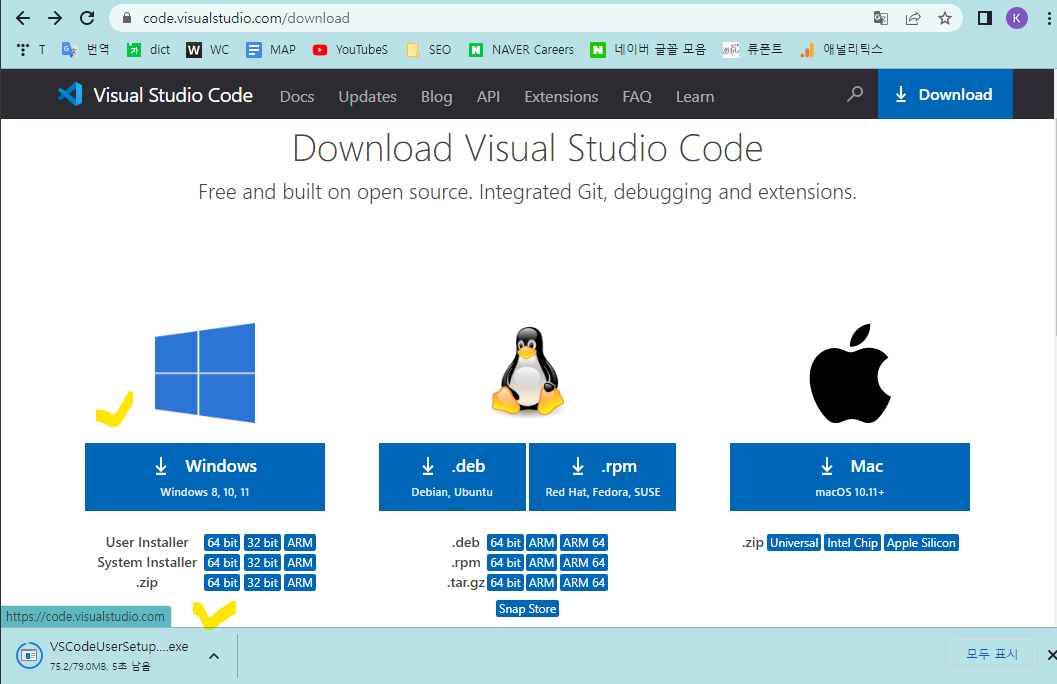Go forward using browser forward arrow
Viewport: 1057px width, 684px height.
tap(55, 18)
